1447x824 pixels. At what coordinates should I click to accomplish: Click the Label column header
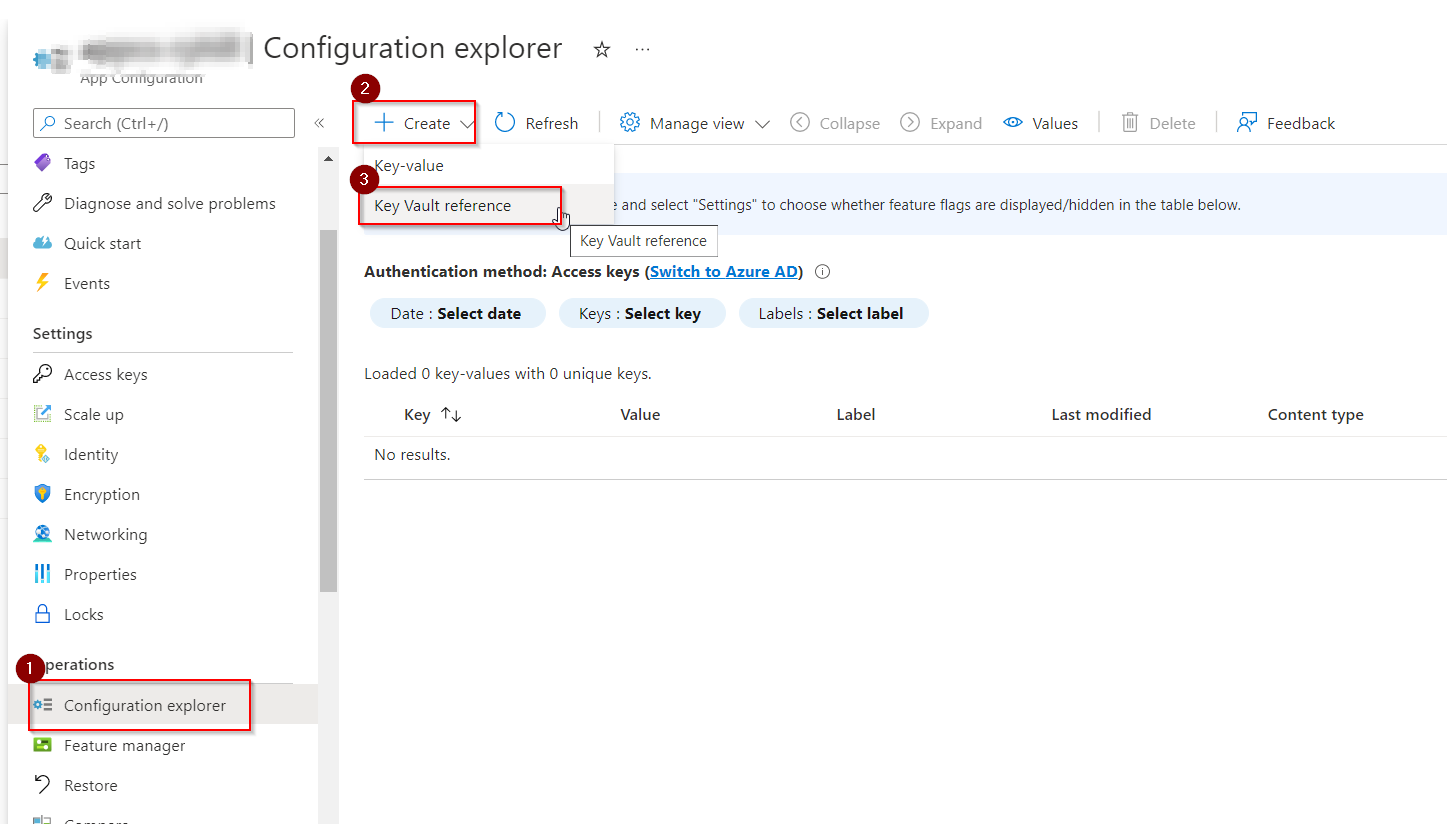(856, 414)
